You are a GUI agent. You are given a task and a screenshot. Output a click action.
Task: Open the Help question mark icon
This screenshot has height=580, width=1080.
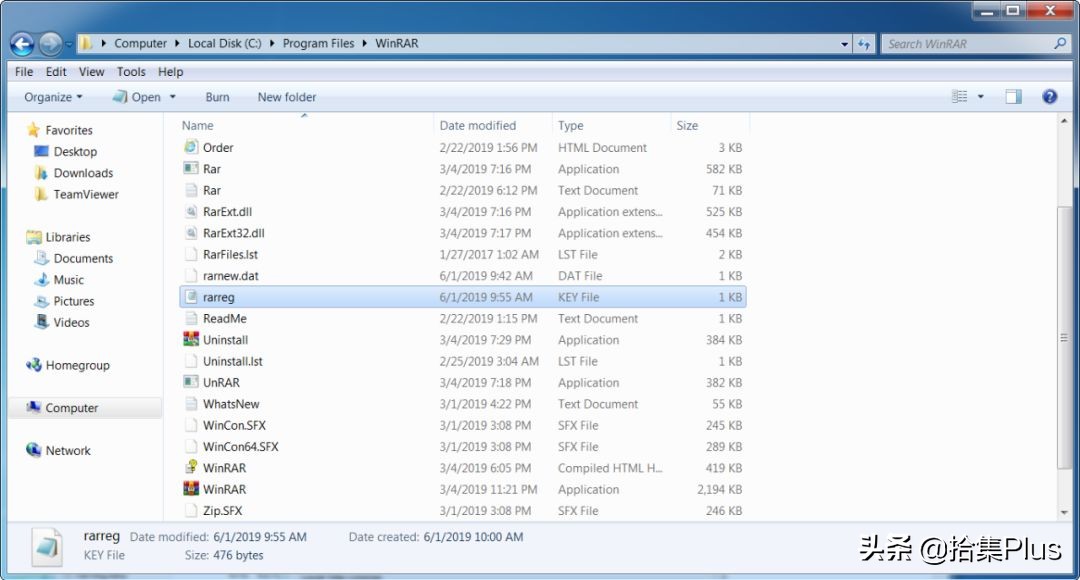(x=1049, y=97)
